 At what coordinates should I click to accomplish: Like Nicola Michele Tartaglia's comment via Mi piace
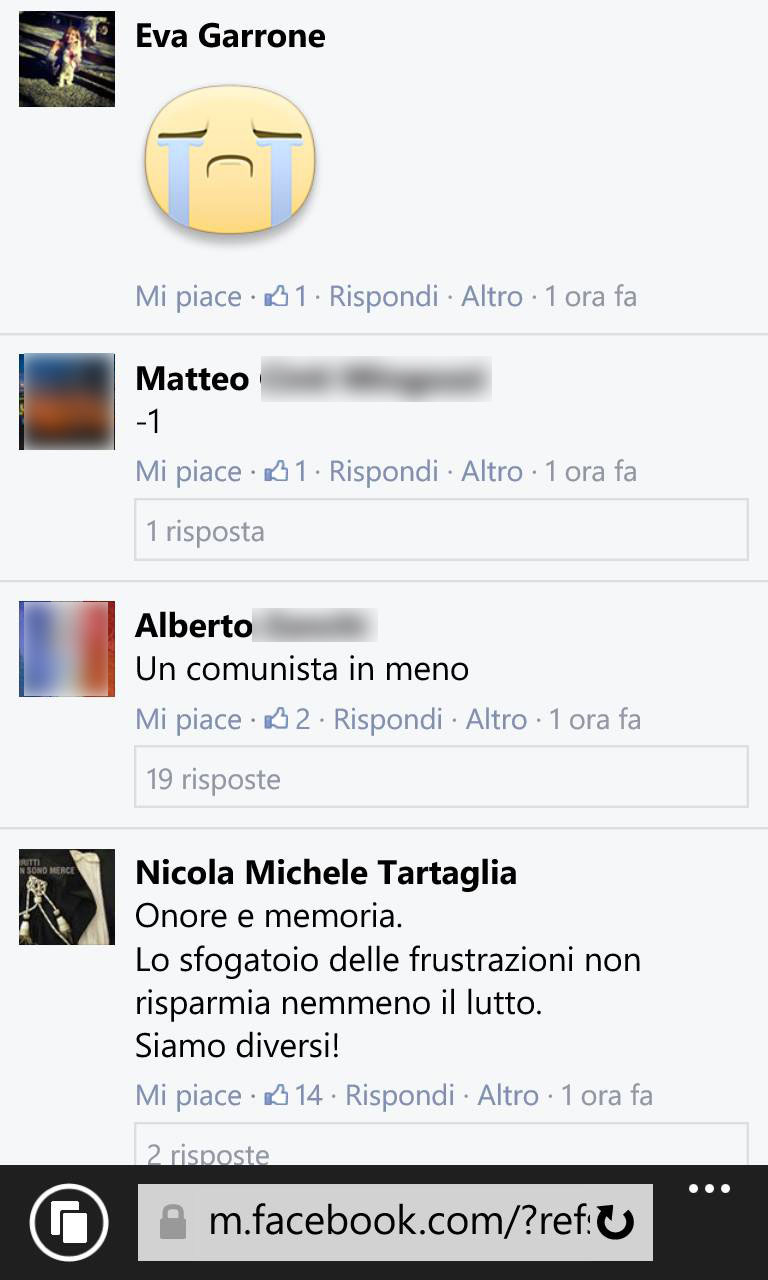click(x=189, y=1096)
